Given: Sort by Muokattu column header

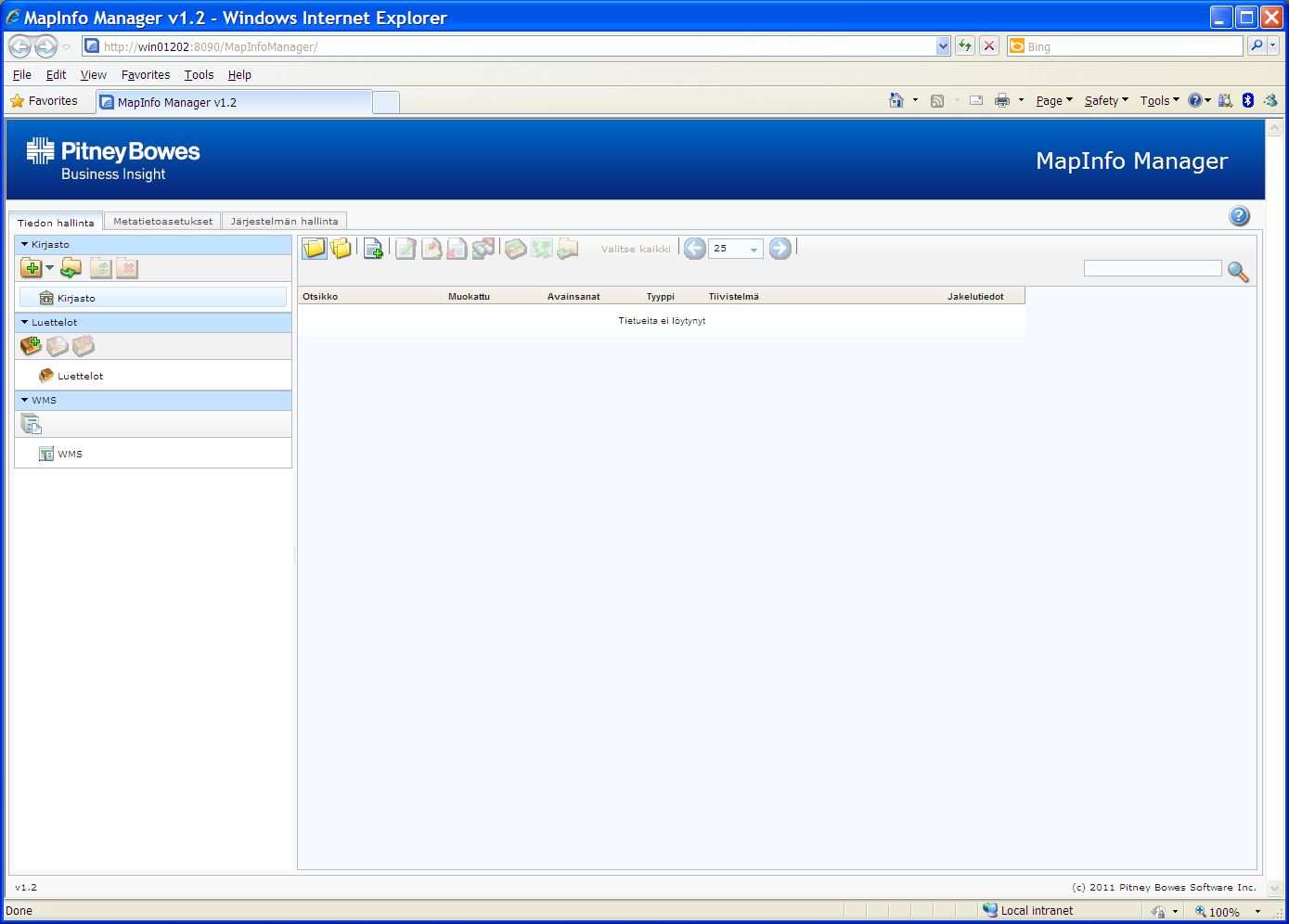Looking at the screenshot, I should point(469,296).
